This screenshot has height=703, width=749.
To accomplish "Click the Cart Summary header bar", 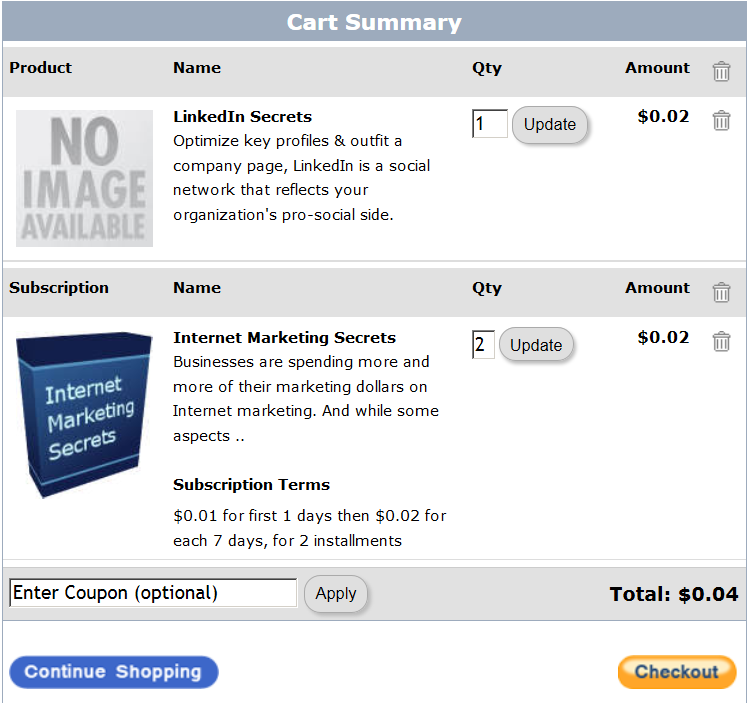I will (x=374, y=22).
